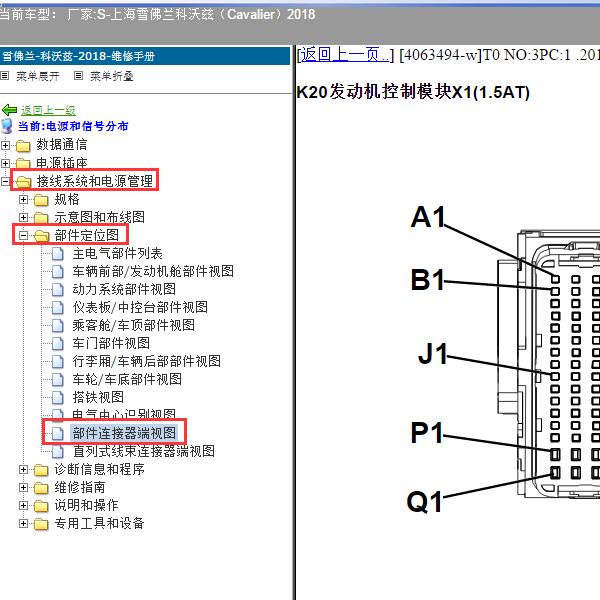600x600 pixels.
Task: Open 搭铁视图 document
Action: pos(98,397)
